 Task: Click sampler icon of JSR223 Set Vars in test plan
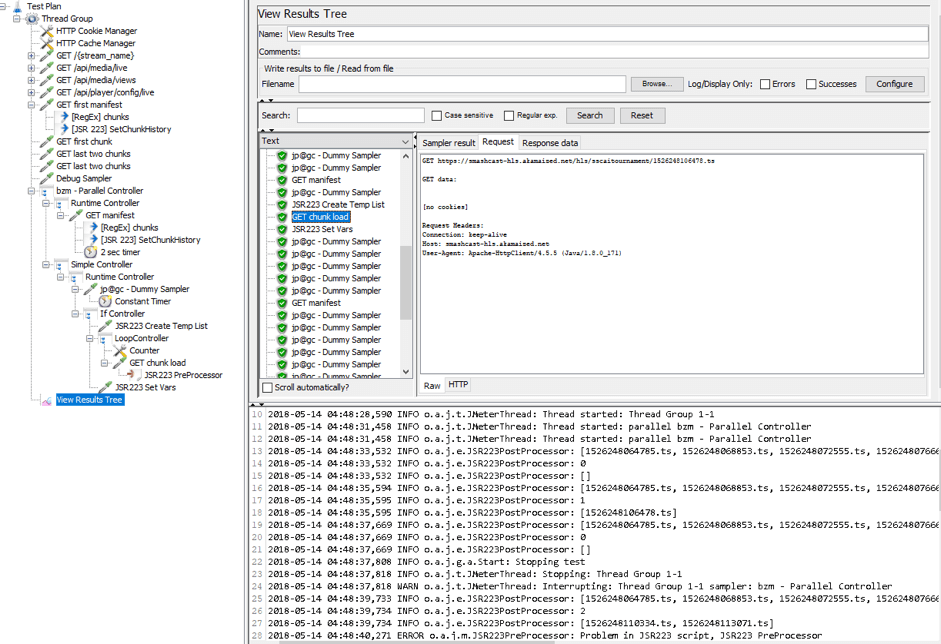(x=106, y=387)
